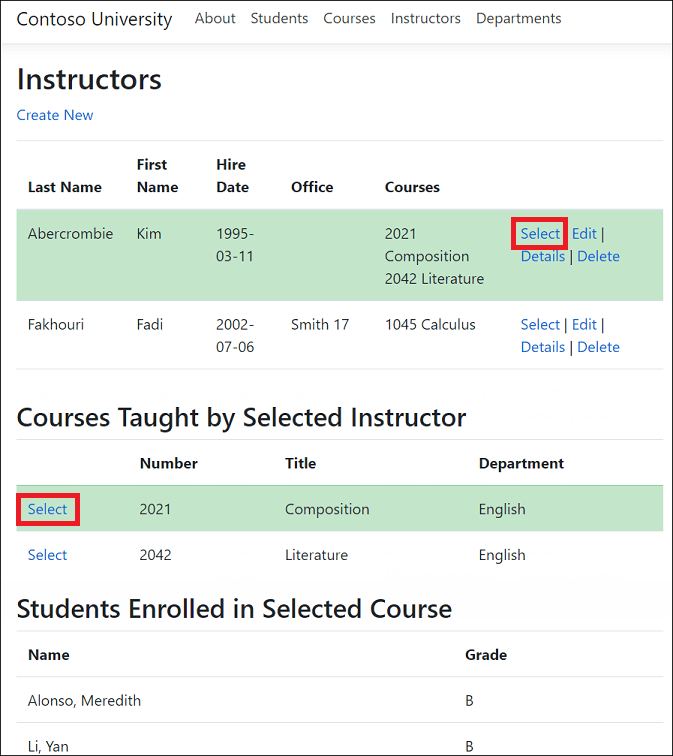Select instructor Abercrombie
The height and width of the screenshot is (756, 673).
pos(540,234)
